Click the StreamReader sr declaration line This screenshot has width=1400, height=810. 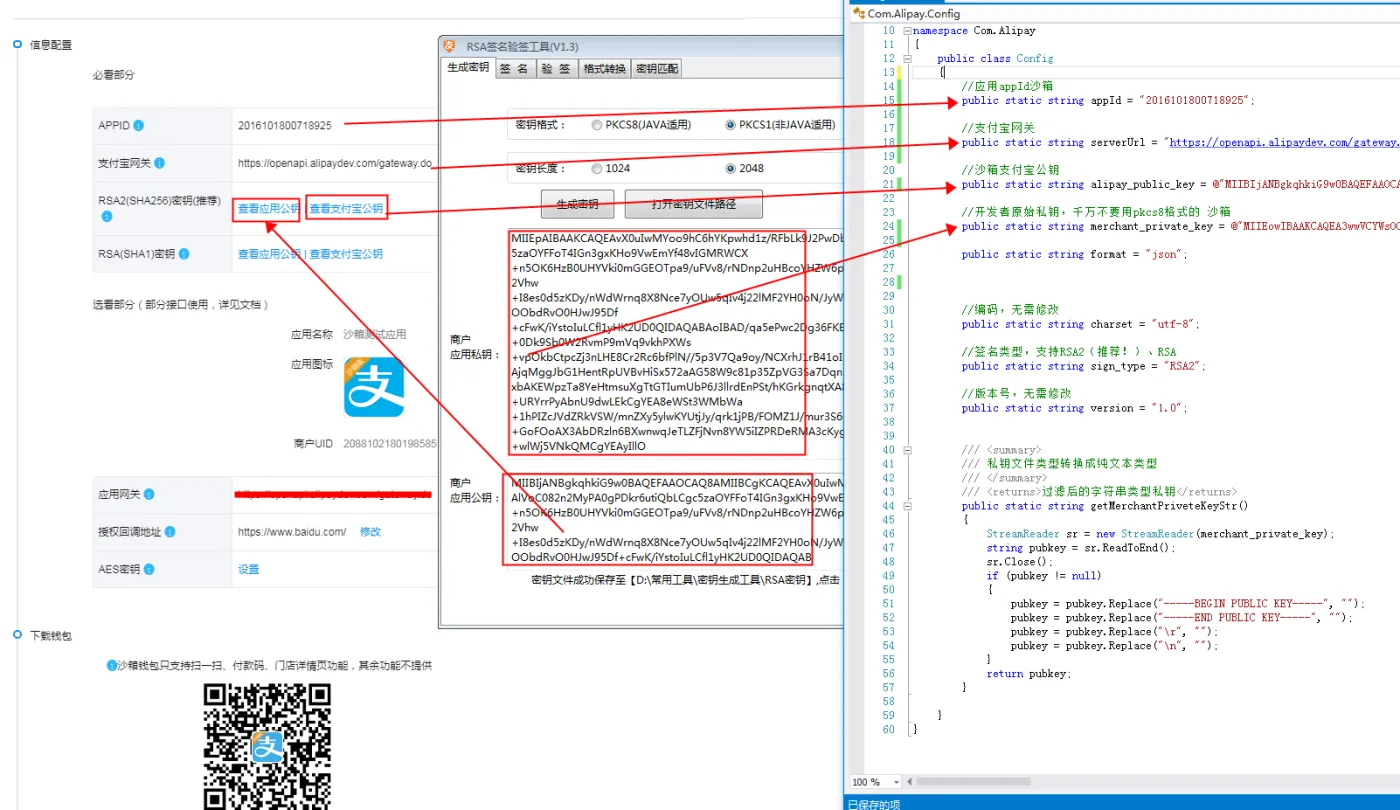point(1160,535)
